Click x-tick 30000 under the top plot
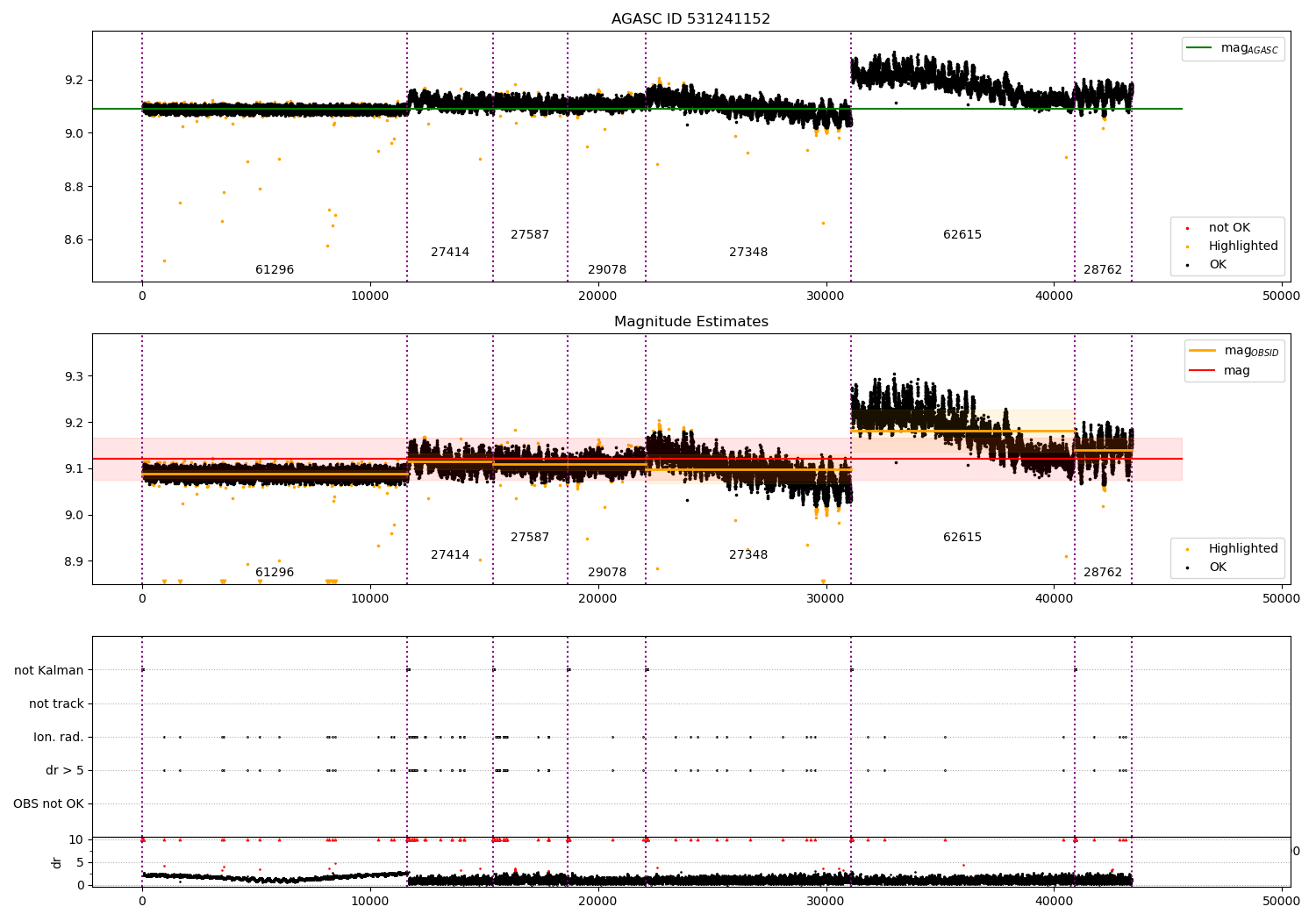Image resolution: width=1316 pixels, height=921 pixels. (826, 296)
